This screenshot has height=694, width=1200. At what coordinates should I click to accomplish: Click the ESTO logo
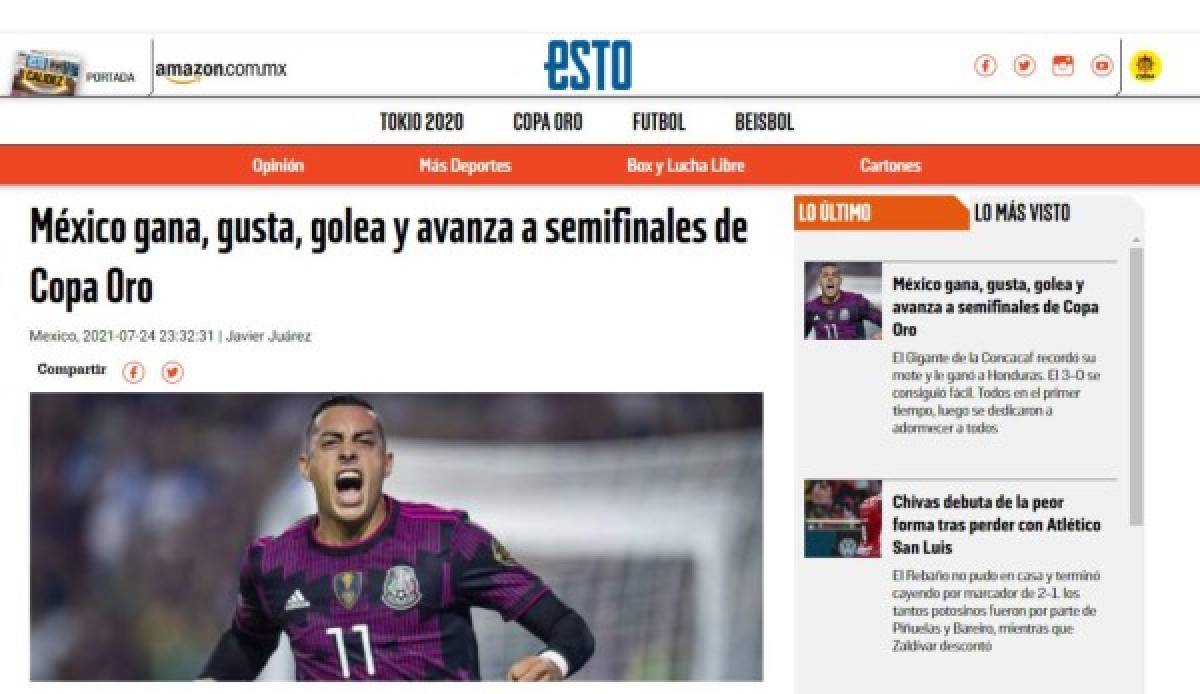coord(588,66)
